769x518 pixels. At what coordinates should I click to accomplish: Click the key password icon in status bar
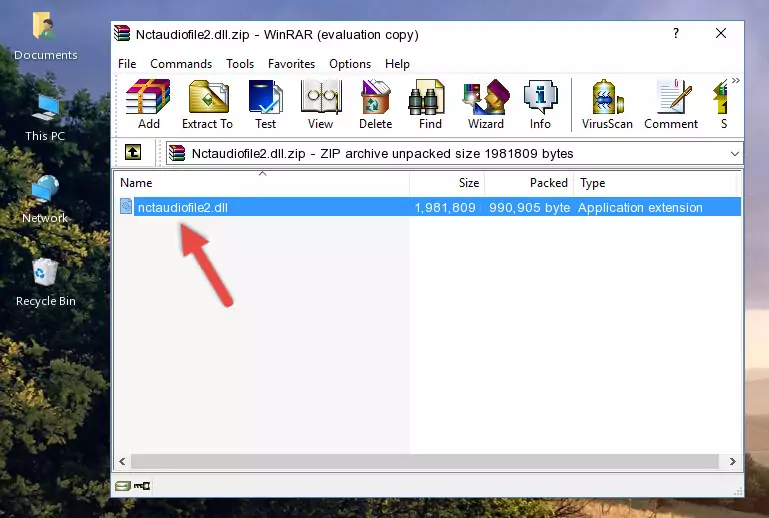(142, 486)
